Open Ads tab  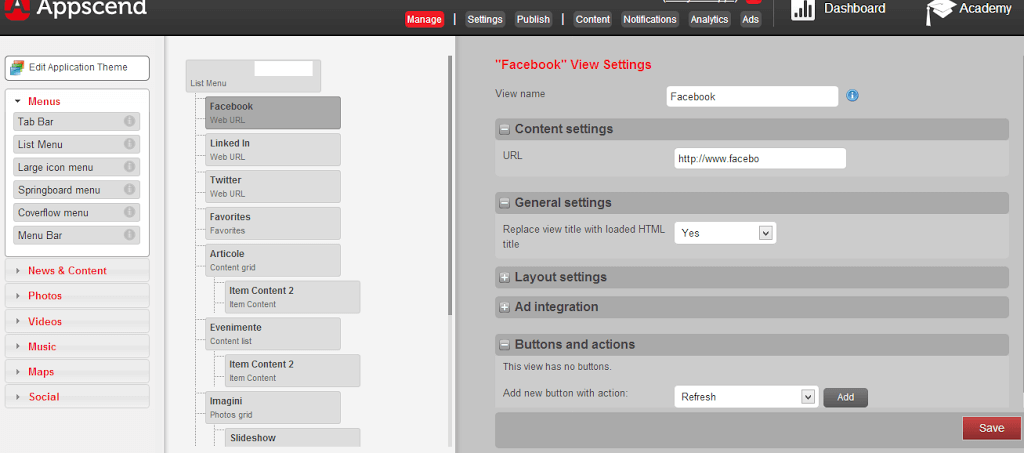pyautogui.click(x=751, y=20)
